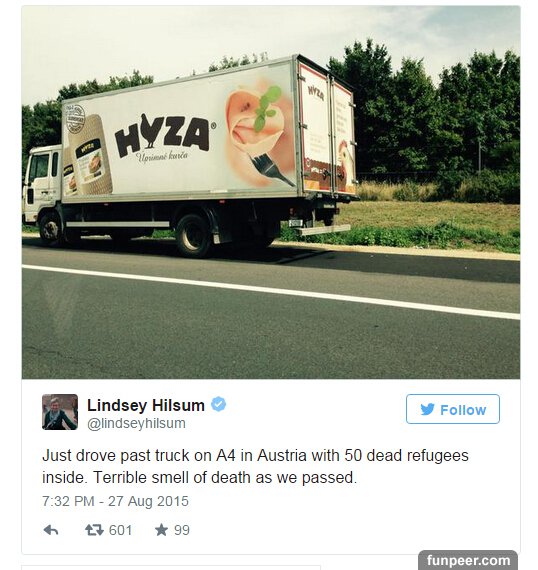Screen dimensions: 538x570
Task: Click the ham-and-fork graphic on the truck
Action: [x=260, y=135]
